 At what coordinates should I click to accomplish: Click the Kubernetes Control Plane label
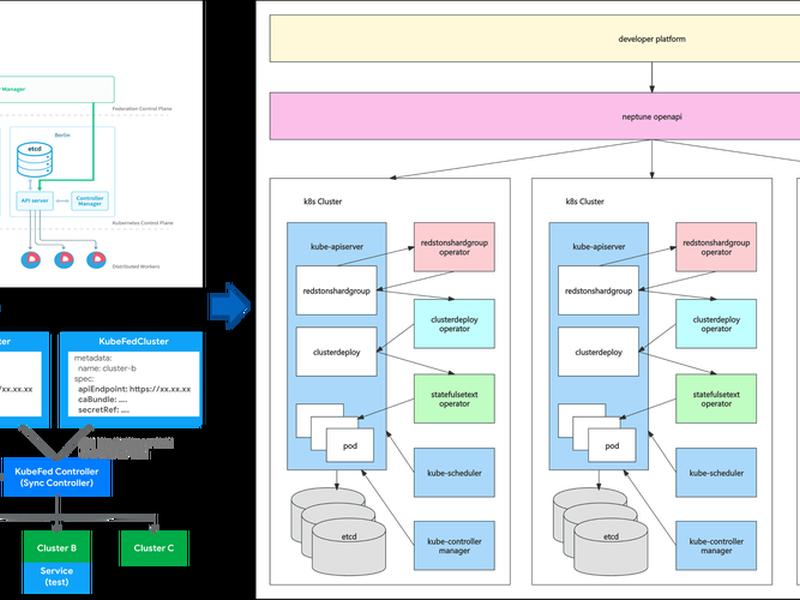click(142, 223)
